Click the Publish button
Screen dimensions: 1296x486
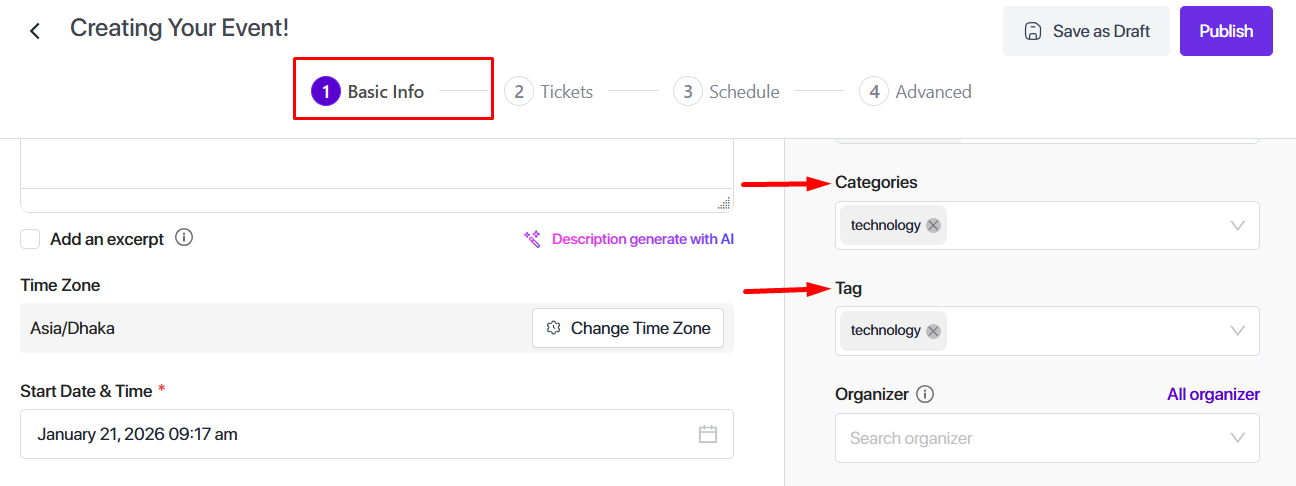pyautogui.click(x=1226, y=31)
